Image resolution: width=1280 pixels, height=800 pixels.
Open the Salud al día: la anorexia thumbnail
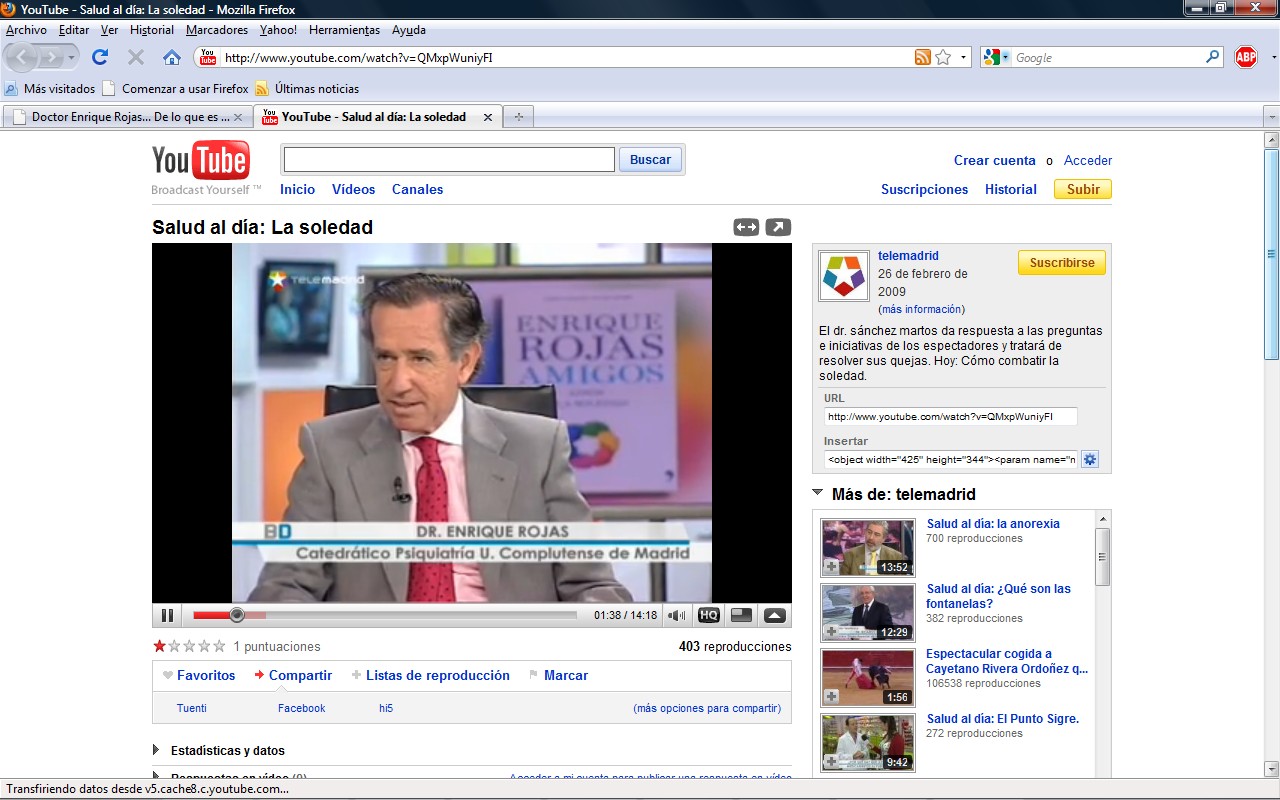point(866,547)
